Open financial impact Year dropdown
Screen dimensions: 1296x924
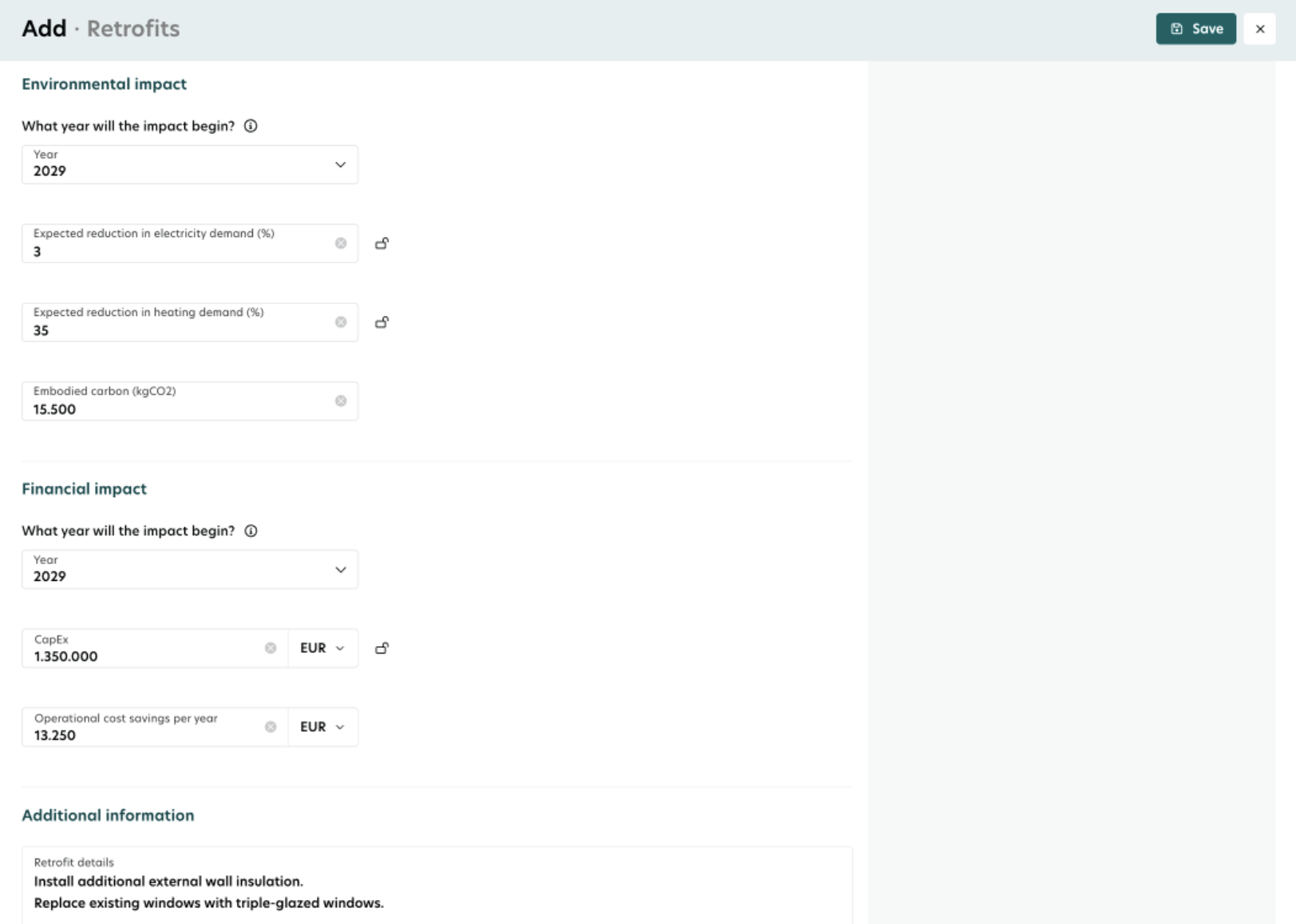coord(190,570)
